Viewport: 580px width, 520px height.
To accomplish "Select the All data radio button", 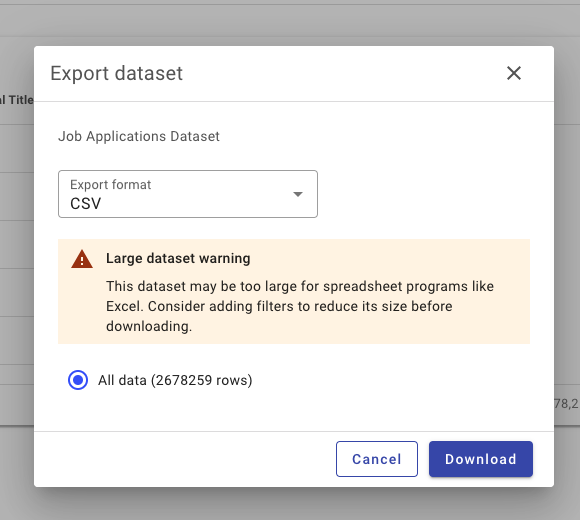I will (x=78, y=380).
